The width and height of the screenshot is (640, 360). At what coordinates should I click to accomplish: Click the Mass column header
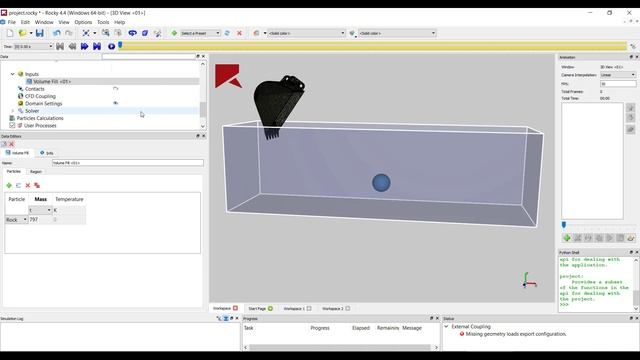coord(40,199)
